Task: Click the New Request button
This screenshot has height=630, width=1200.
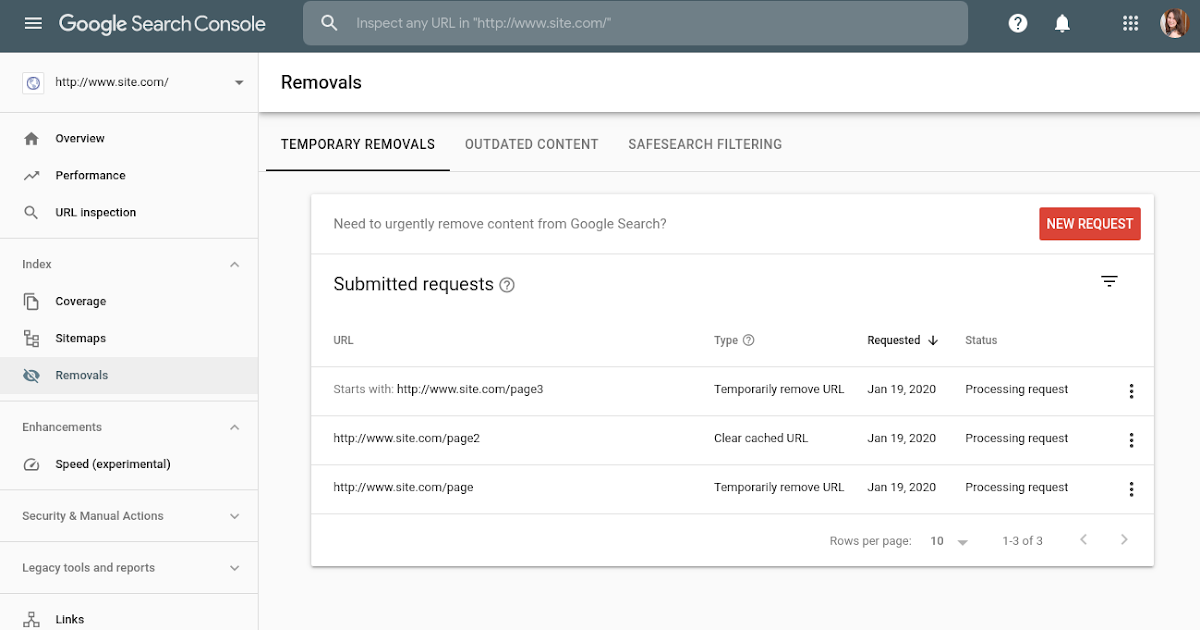Action: click(1089, 224)
